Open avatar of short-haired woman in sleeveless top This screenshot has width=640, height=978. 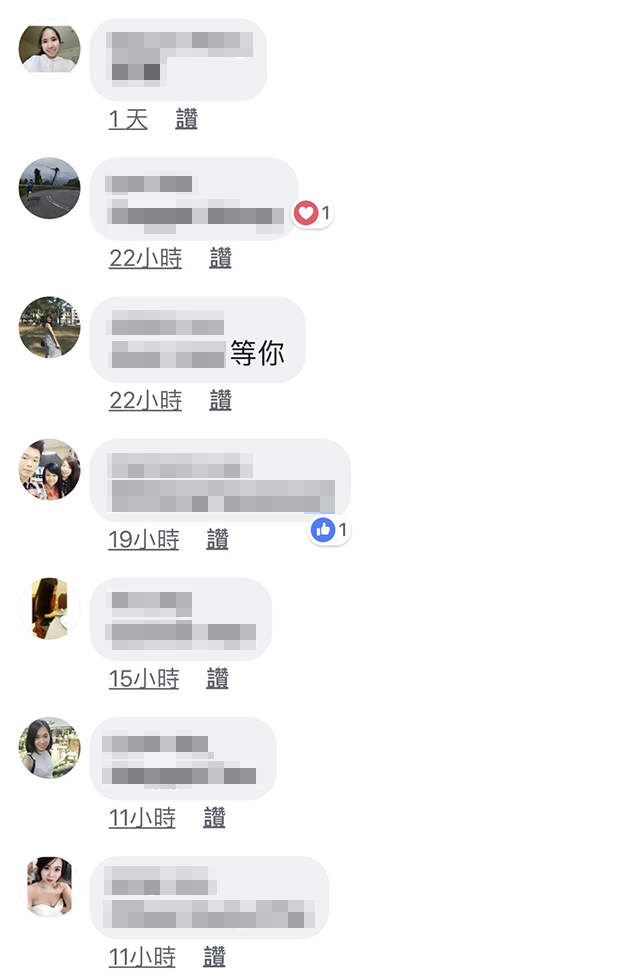tap(50, 747)
